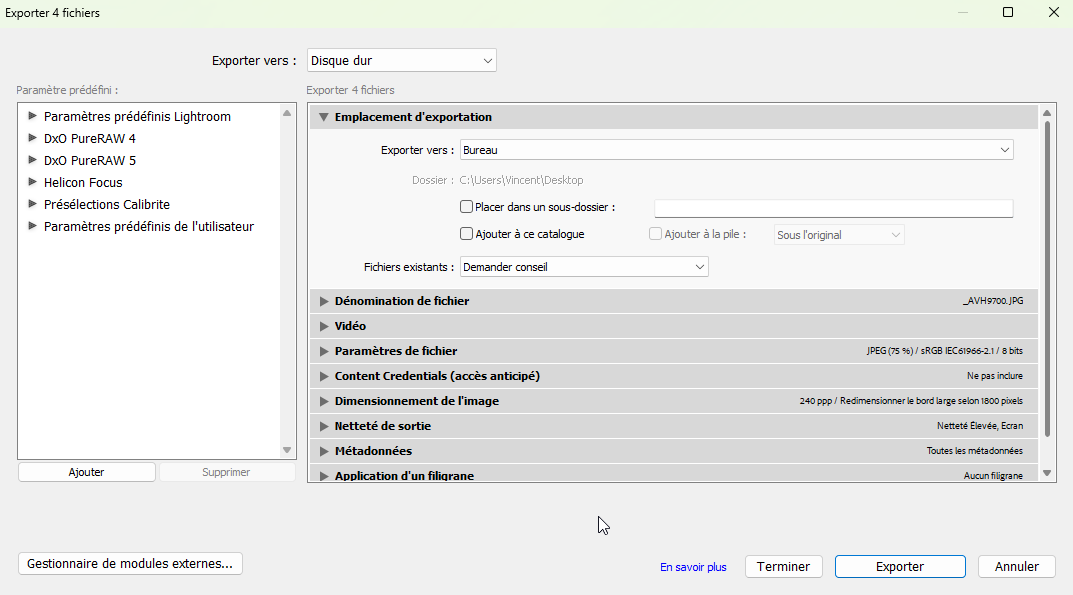The width and height of the screenshot is (1073, 595).
Task: Select the Présélections Calibrite label
Action: tap(107, 204)
